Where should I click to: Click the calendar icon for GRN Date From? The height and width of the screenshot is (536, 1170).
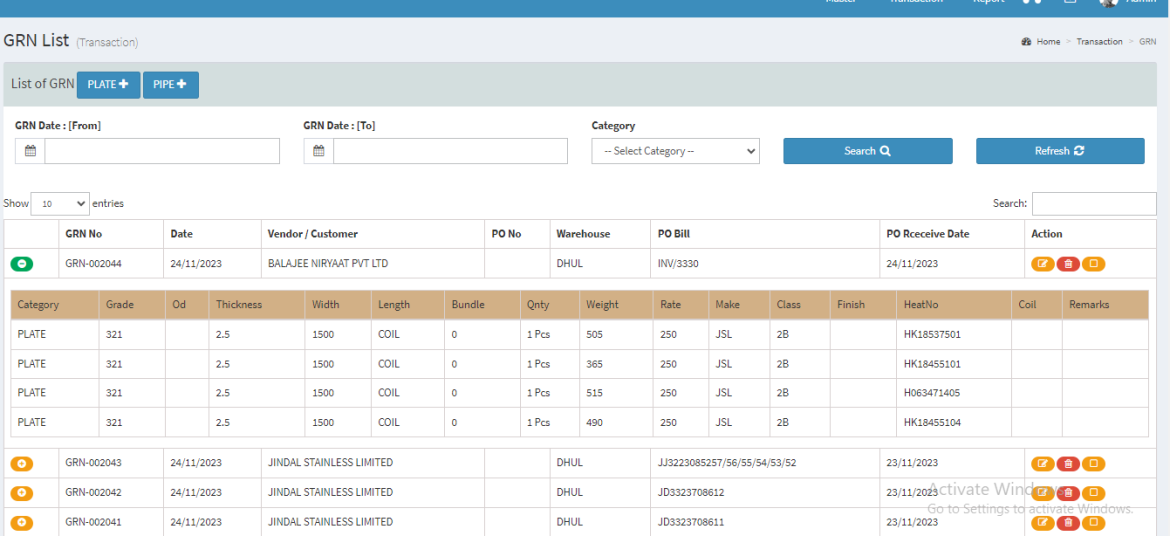[30, 151]
